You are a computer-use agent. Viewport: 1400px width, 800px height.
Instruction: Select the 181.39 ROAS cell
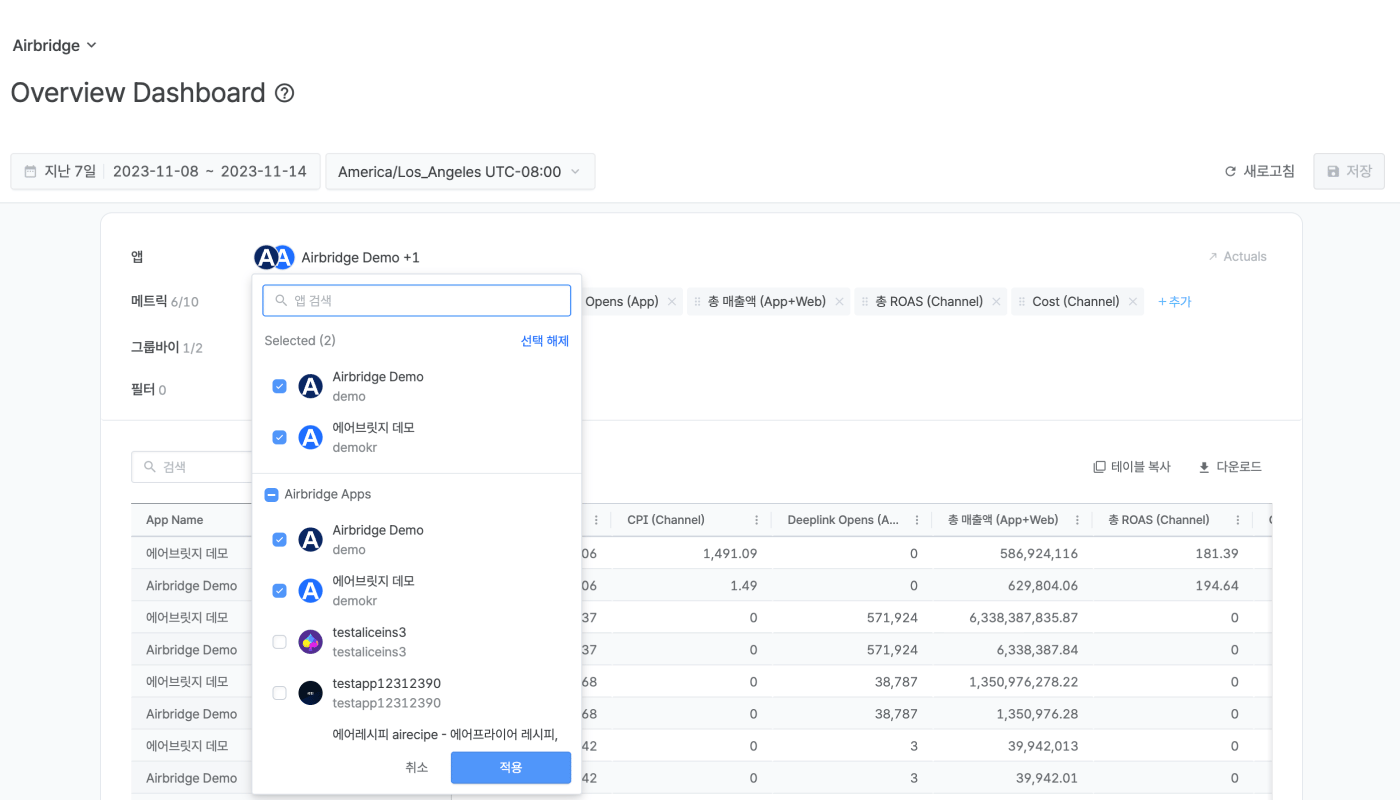(1216, 553)
